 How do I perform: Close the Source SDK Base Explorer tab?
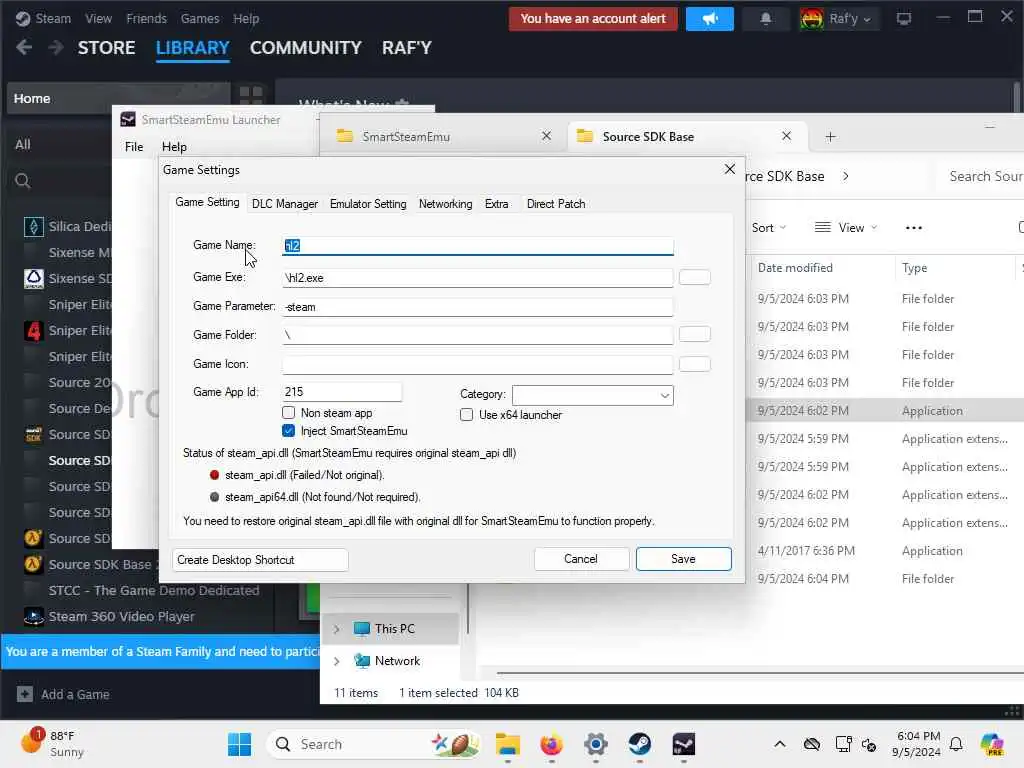(x=786, y=136)
